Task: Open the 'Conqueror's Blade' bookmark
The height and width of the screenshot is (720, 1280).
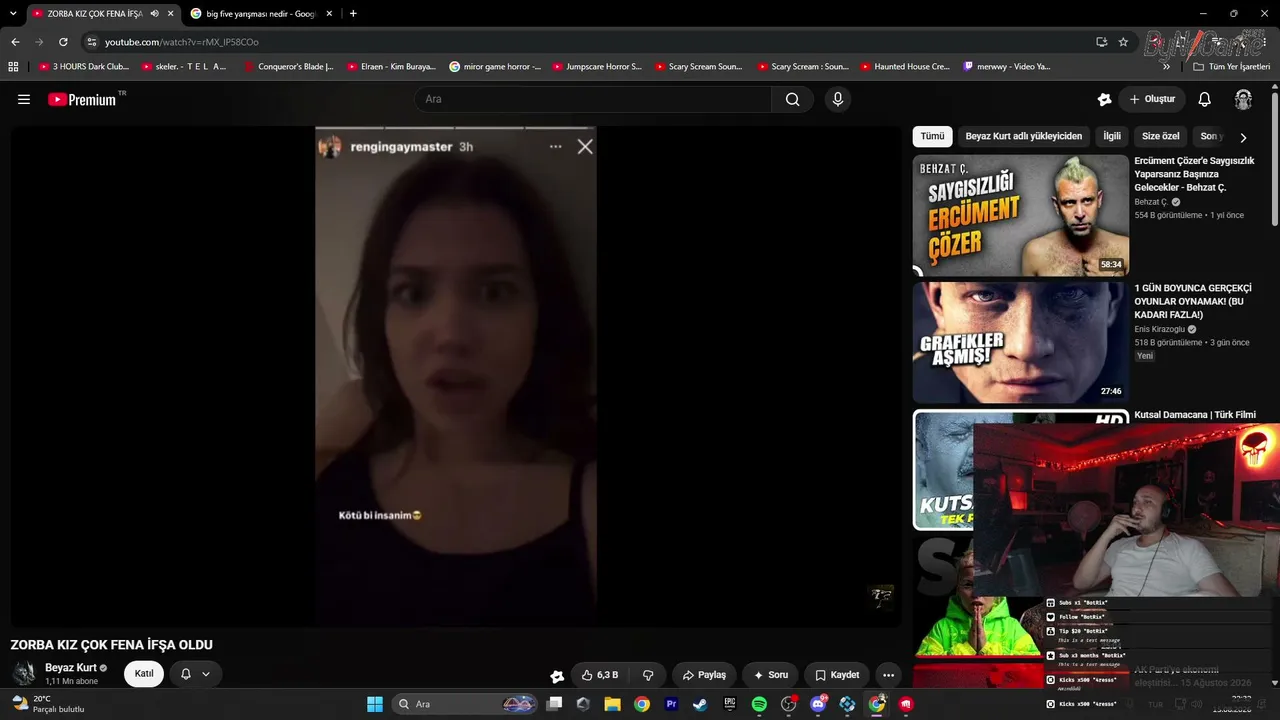Action: (x=289, y=67)
